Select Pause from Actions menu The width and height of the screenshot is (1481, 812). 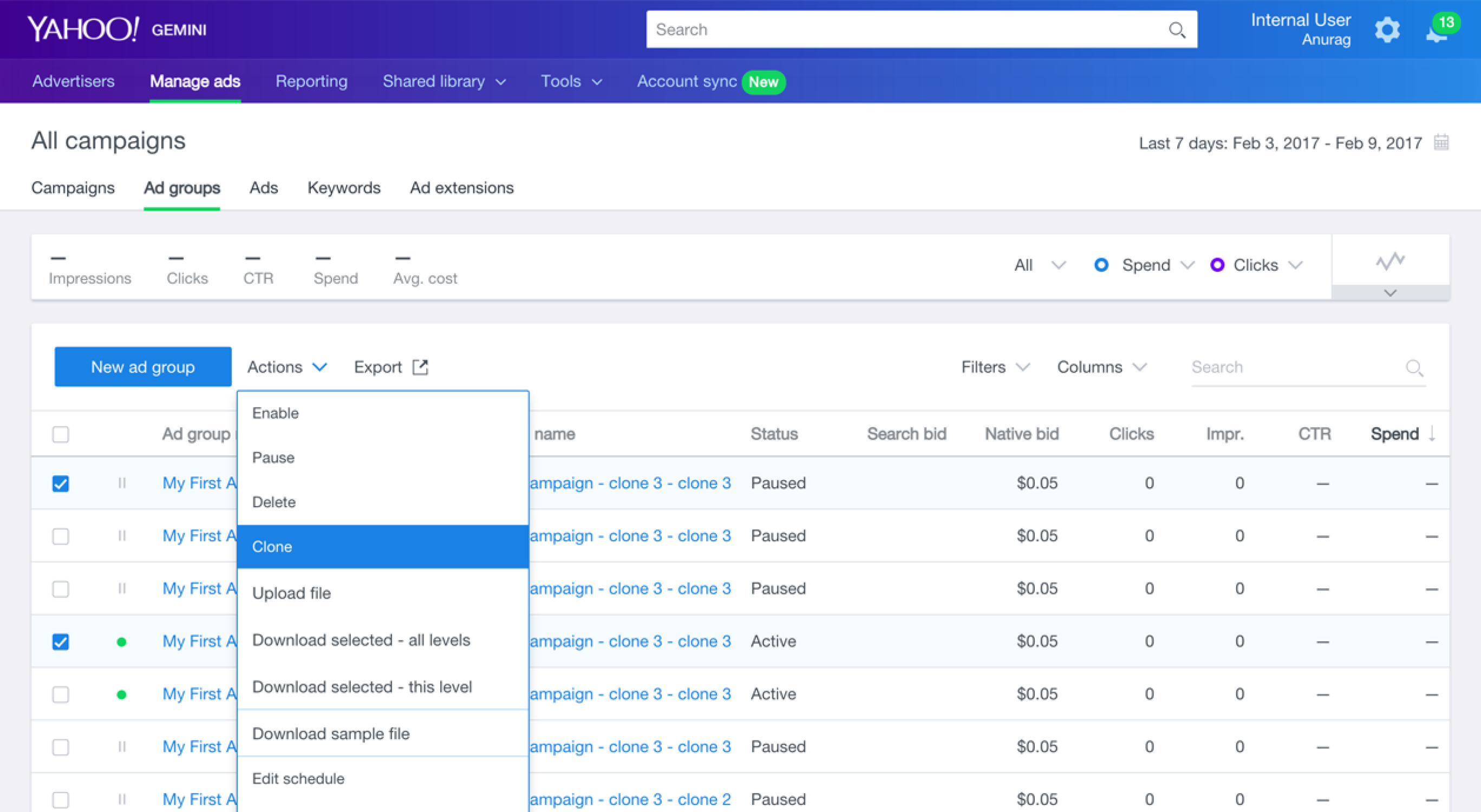point(383,457)
